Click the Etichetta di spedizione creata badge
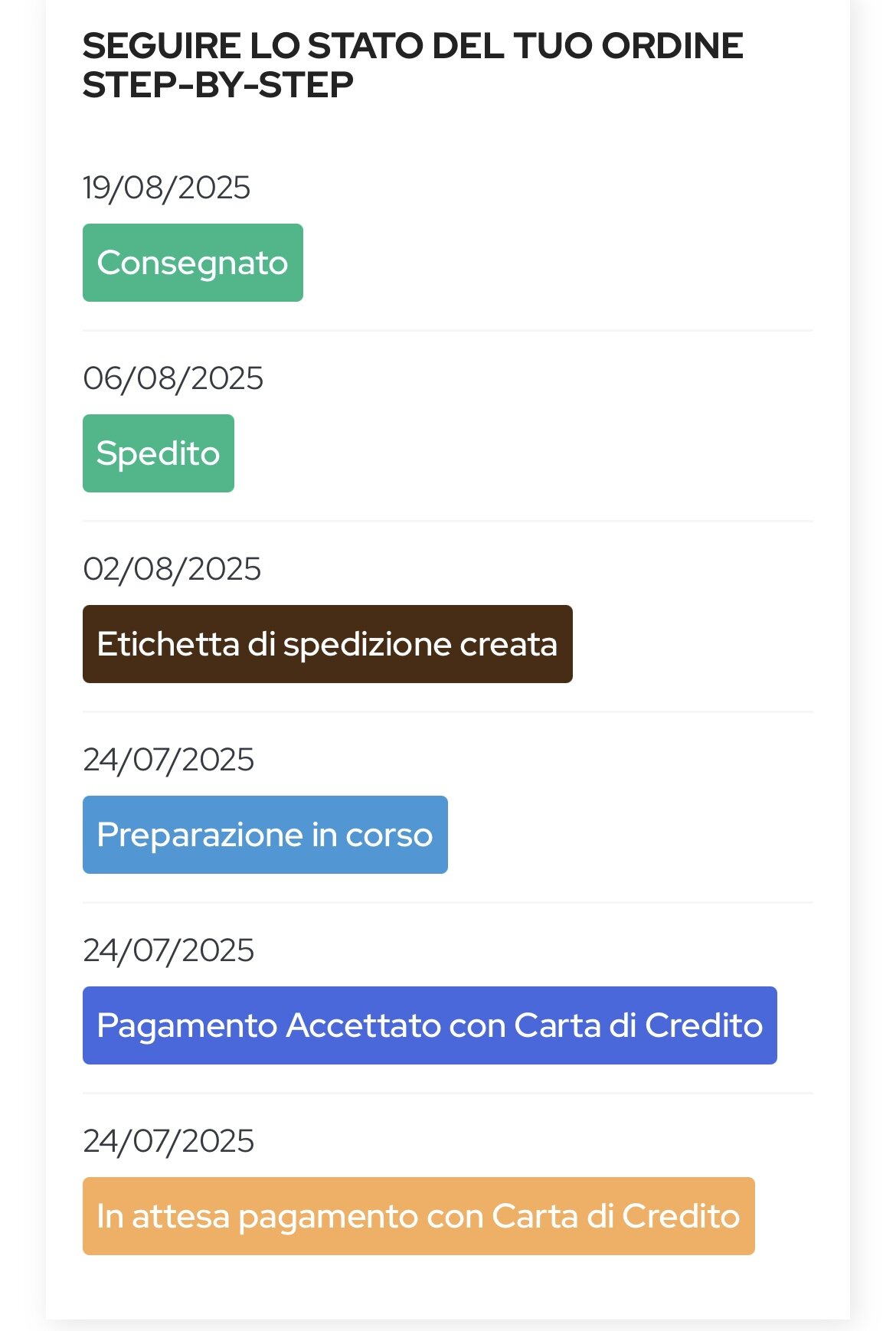Viewport: 896px width, 1331px height. click(x=328, y=644)
